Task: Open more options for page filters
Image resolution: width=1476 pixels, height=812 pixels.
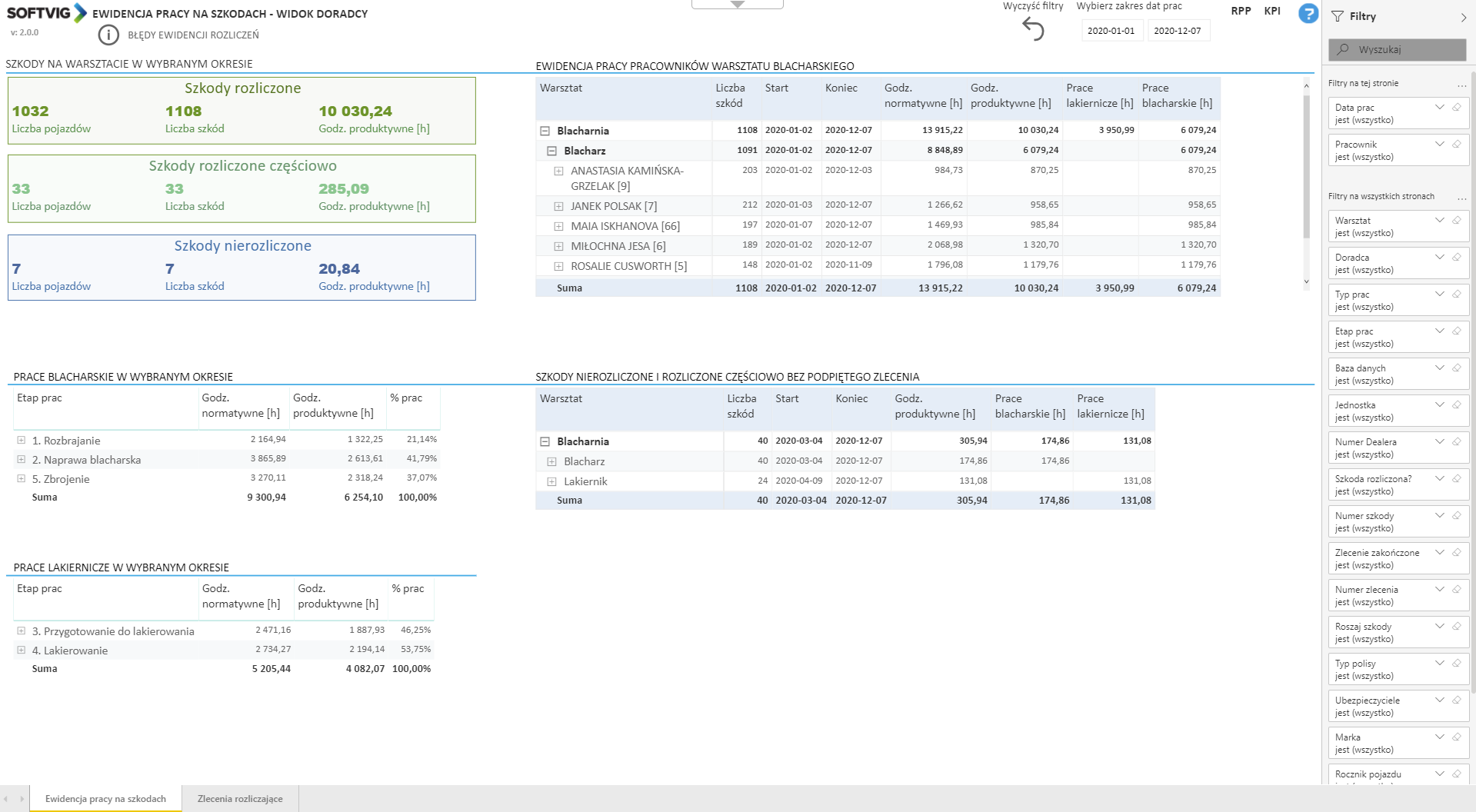Action: click(1461, 84)
